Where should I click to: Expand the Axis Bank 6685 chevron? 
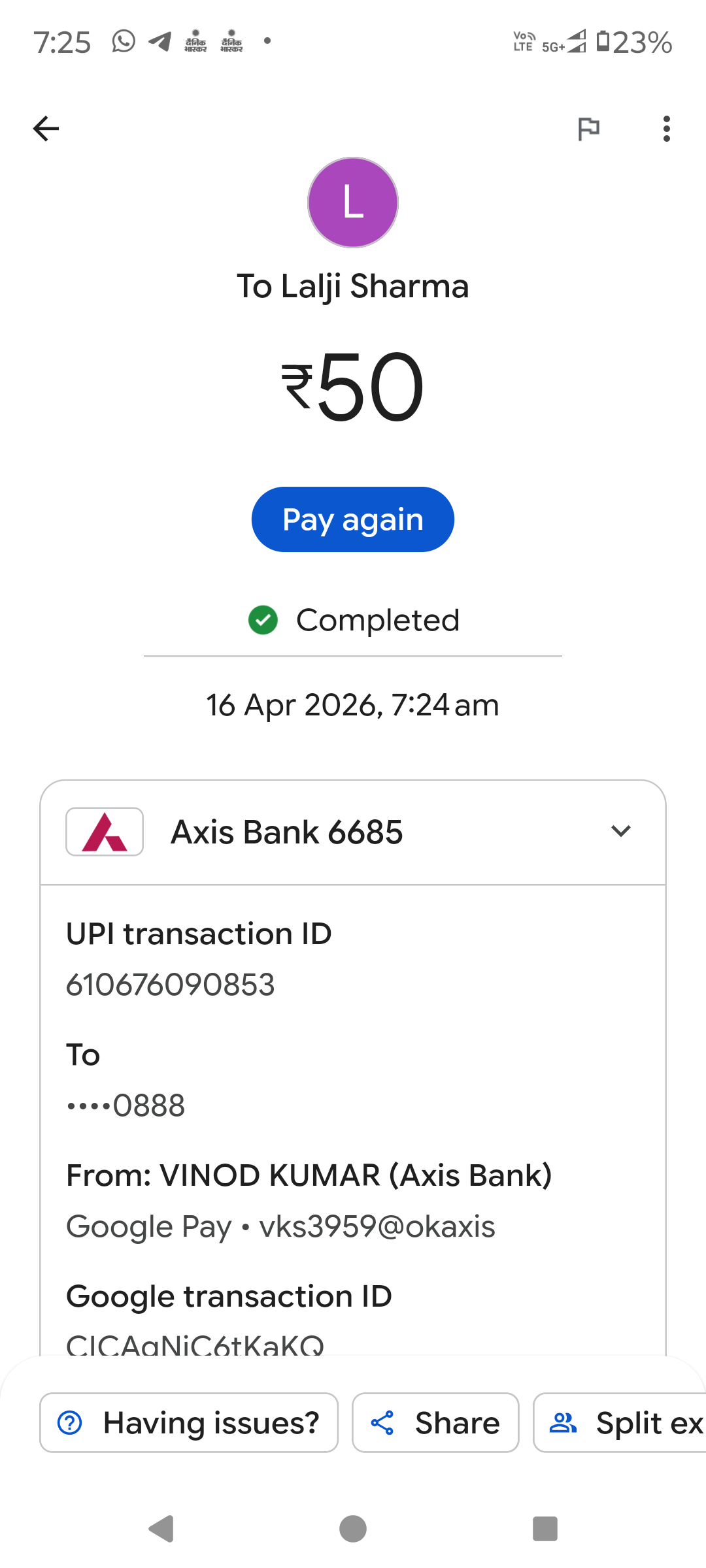tap(620, 831)
